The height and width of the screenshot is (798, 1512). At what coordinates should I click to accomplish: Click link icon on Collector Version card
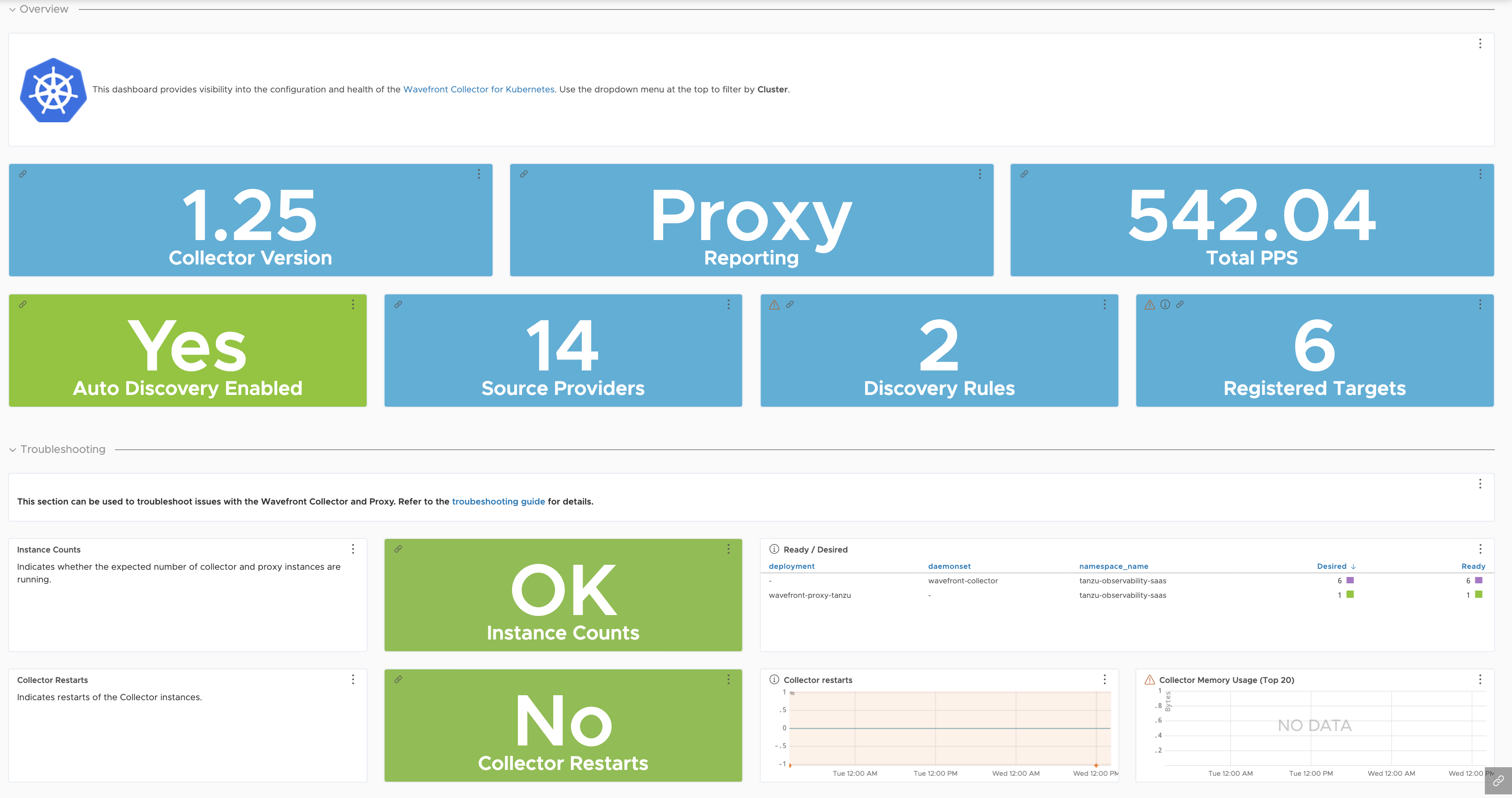[x=22, y=174]
